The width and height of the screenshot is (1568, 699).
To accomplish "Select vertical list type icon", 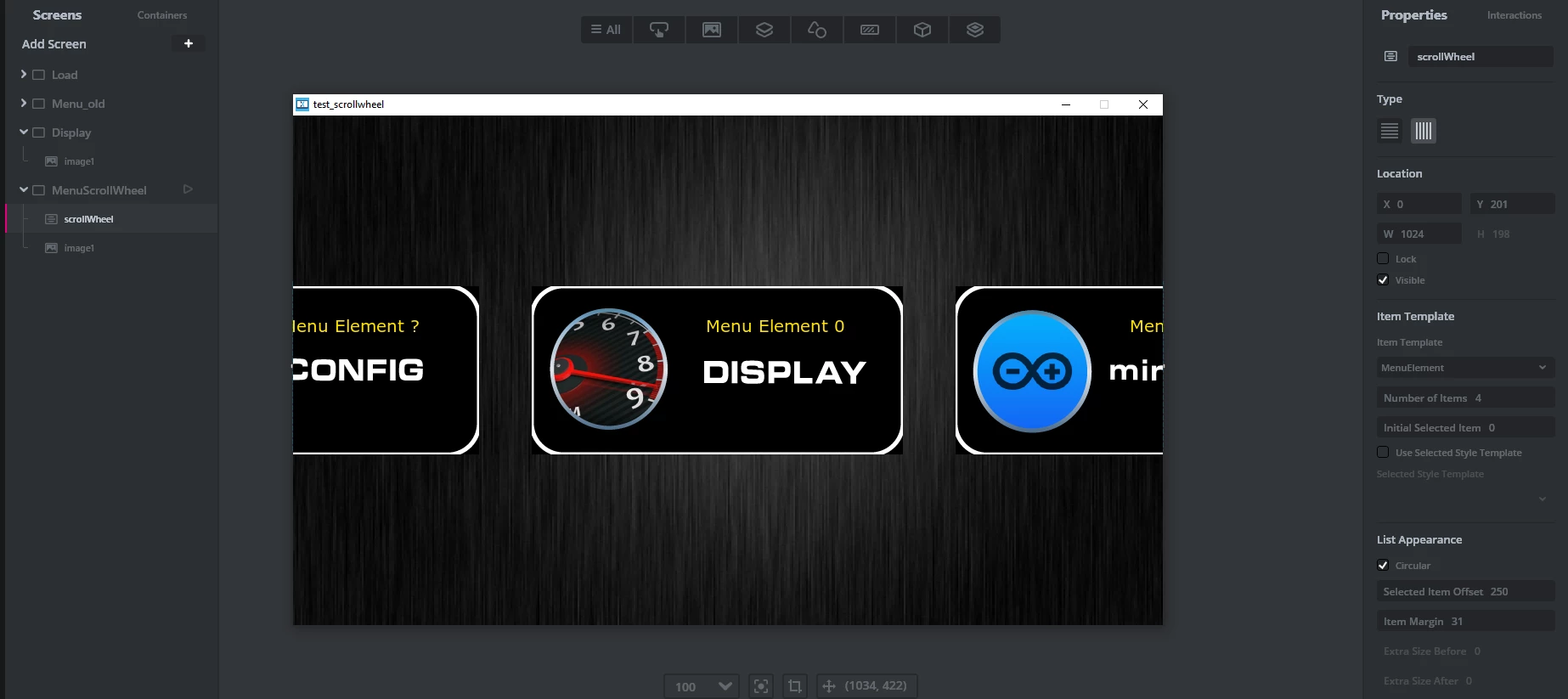I will (1390, 131).
